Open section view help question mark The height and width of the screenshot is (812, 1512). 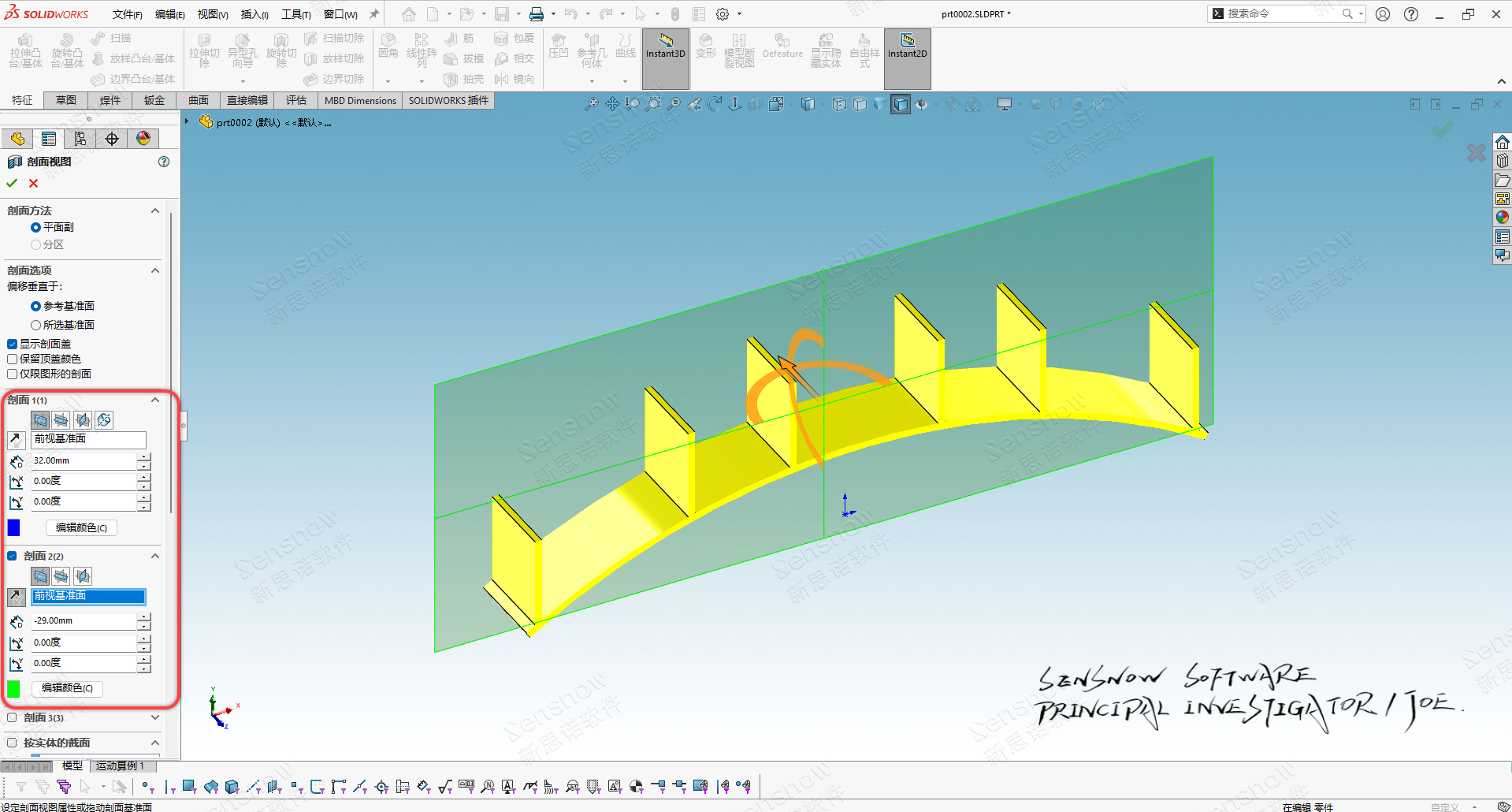tap(164, 162)
